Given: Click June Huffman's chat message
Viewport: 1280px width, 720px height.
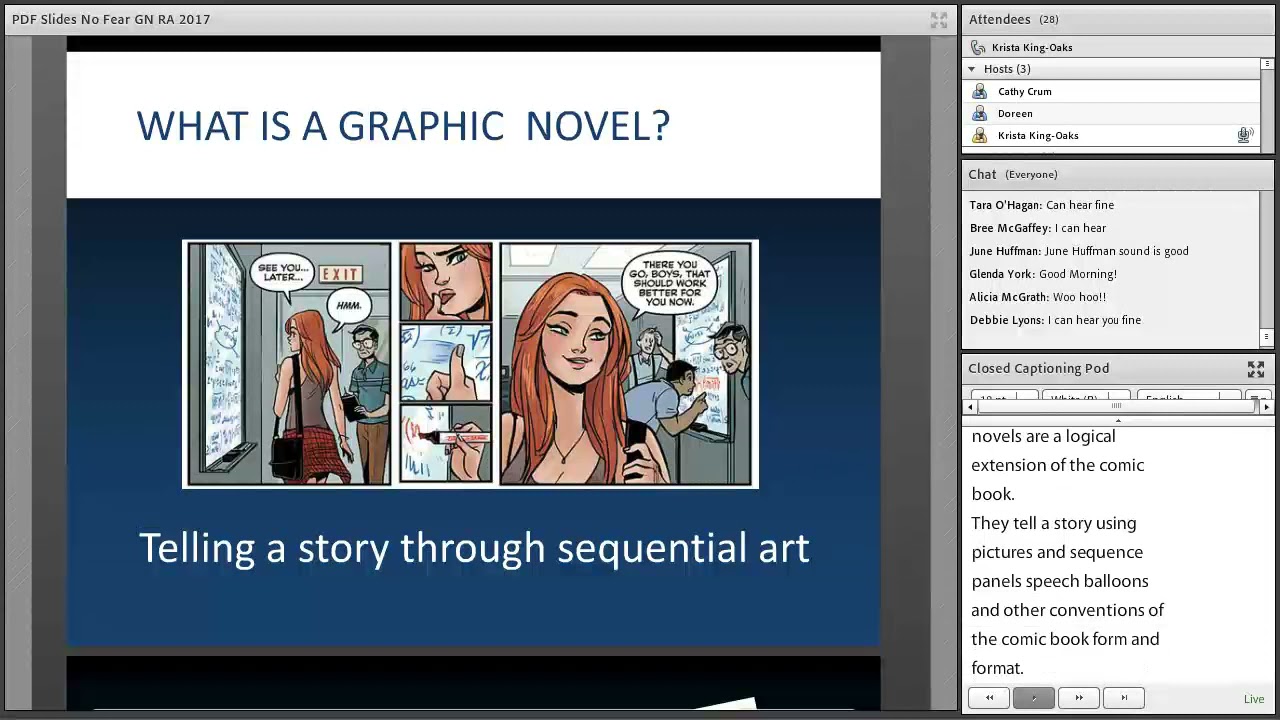Looking at the screenshot, I should (x=1079, y=251).
